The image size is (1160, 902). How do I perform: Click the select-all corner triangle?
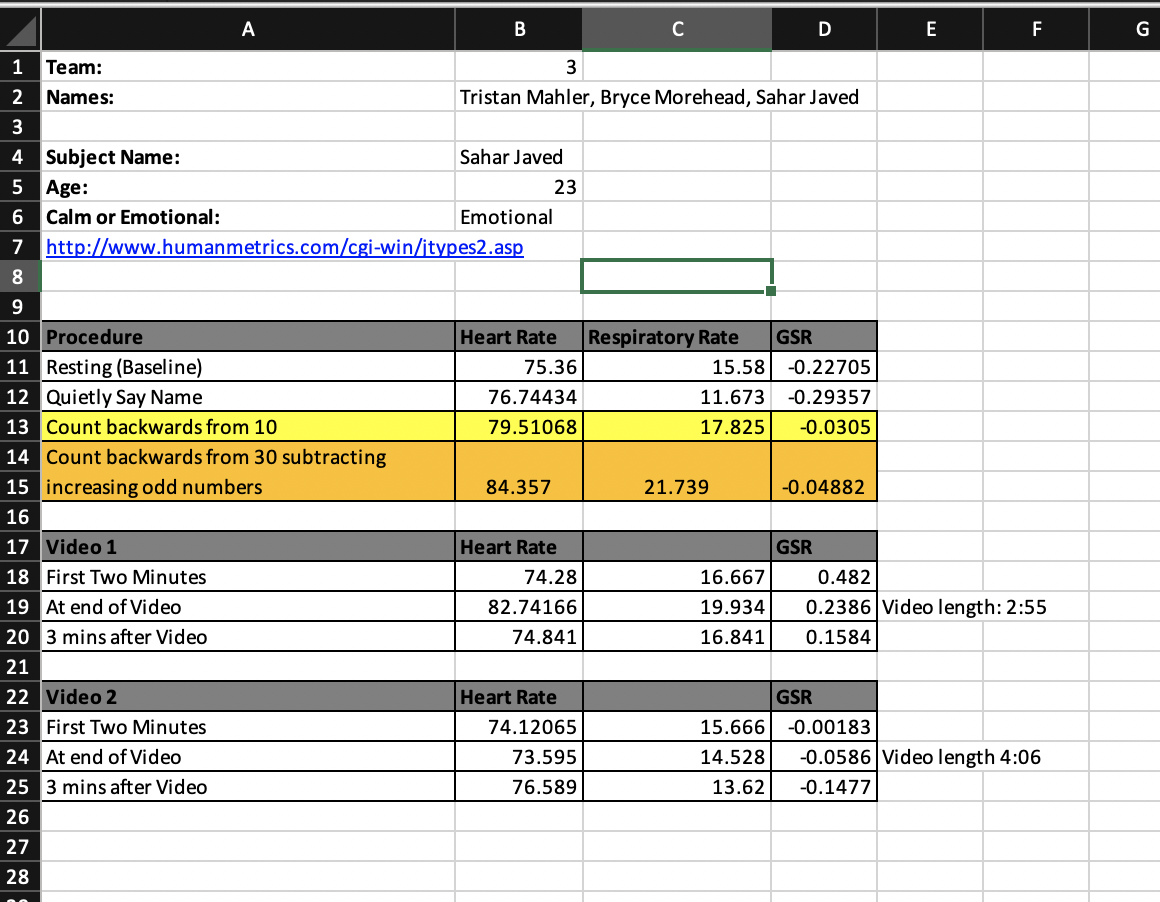[21, 30]
